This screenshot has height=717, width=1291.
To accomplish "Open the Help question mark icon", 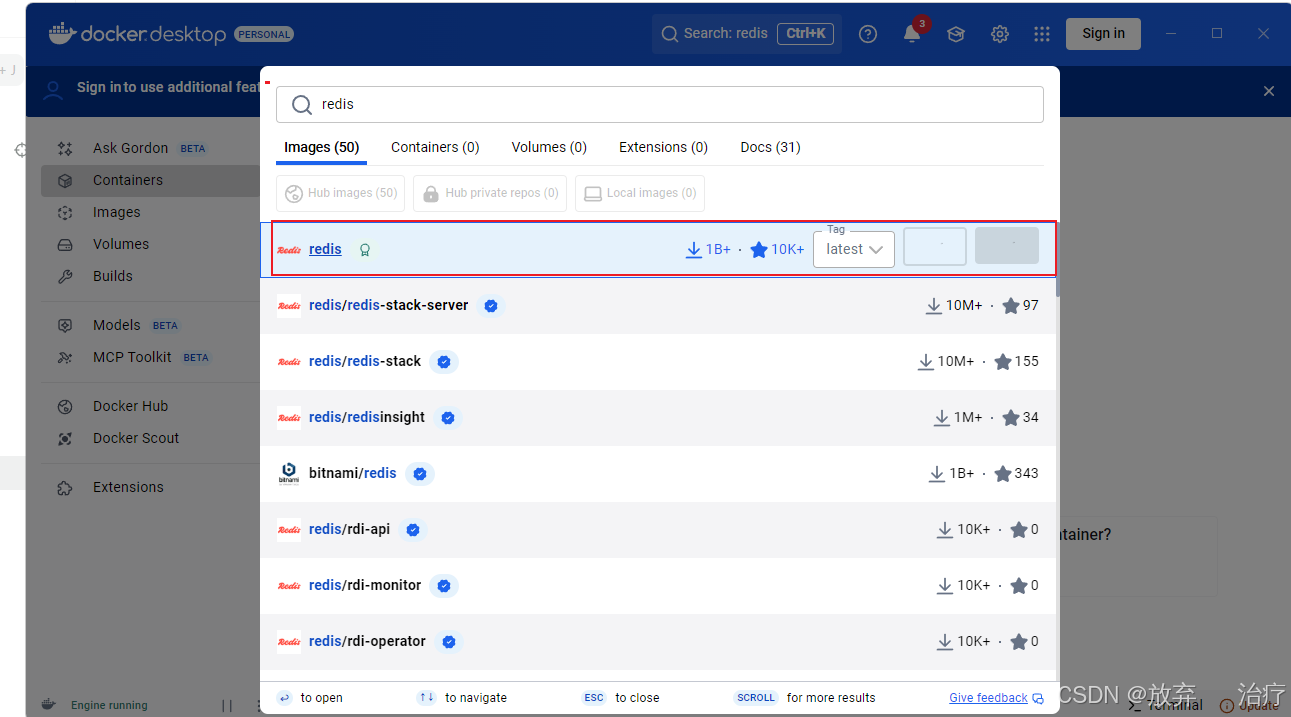I will pos(868,34).
